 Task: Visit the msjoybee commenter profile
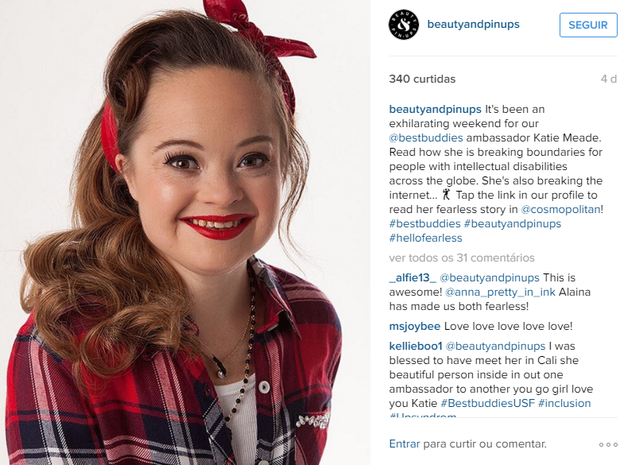pos(414,327)
